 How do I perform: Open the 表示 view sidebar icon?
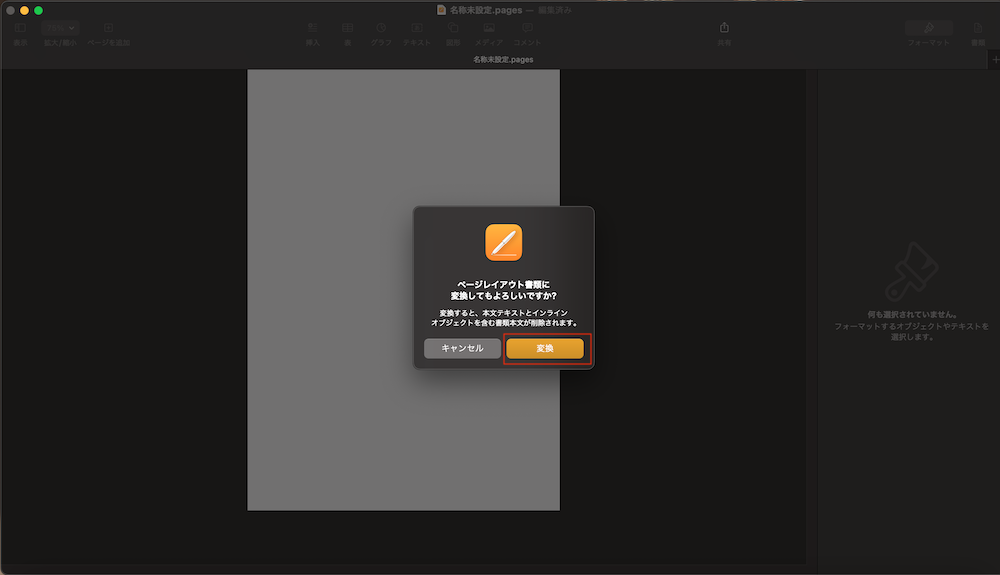20,28
